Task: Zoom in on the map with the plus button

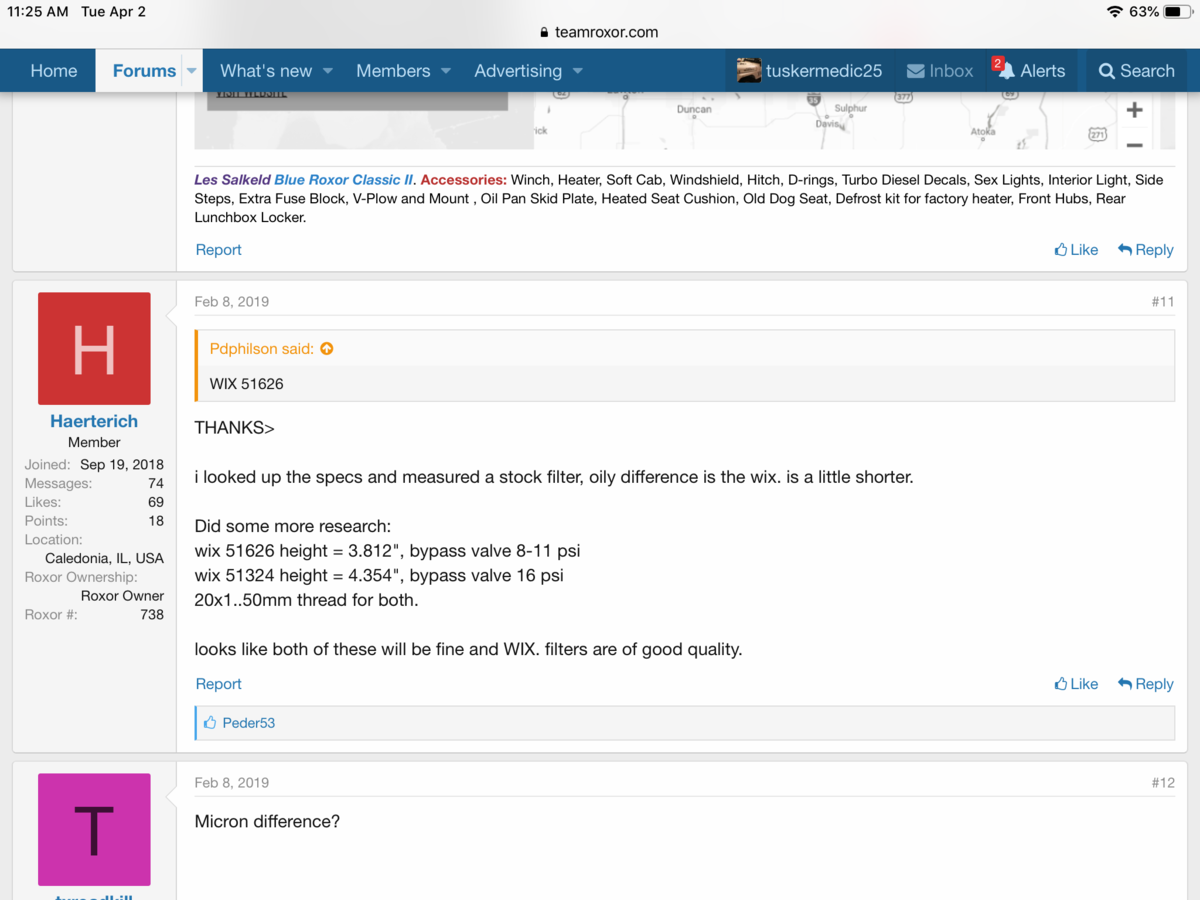Action: click(1134, 110)
